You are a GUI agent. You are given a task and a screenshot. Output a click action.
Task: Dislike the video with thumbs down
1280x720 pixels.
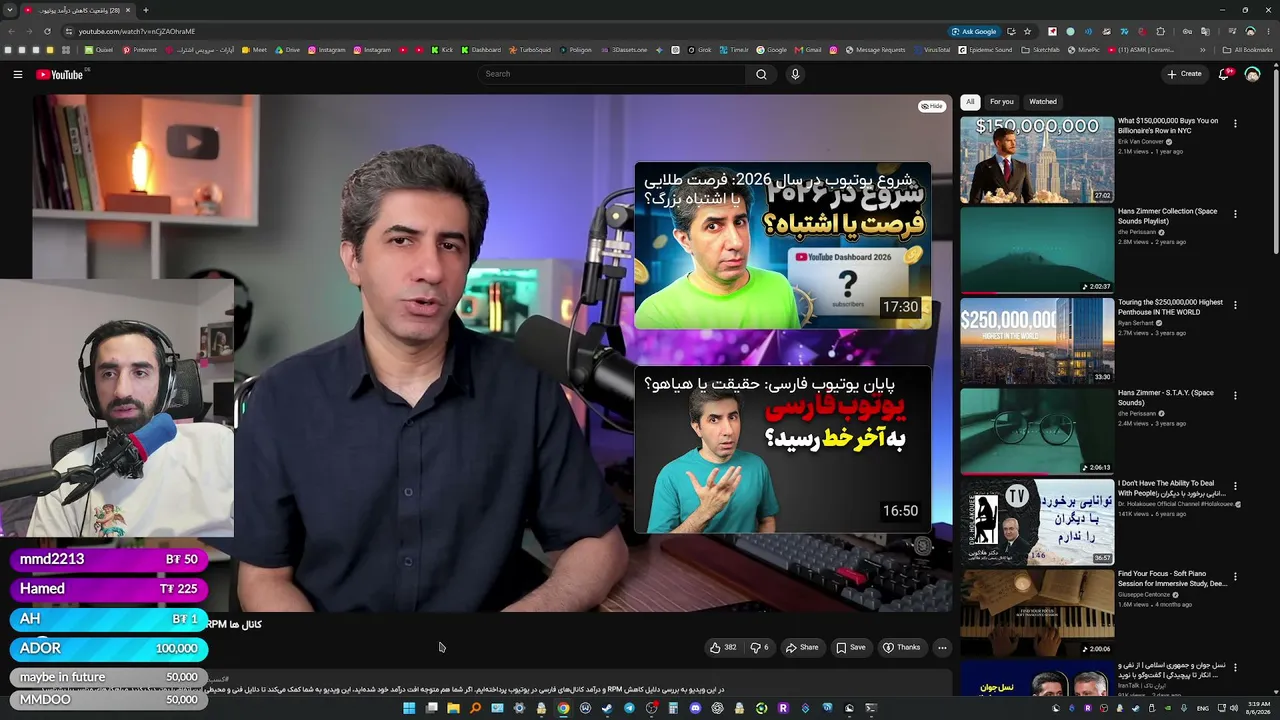pos(760,647)
